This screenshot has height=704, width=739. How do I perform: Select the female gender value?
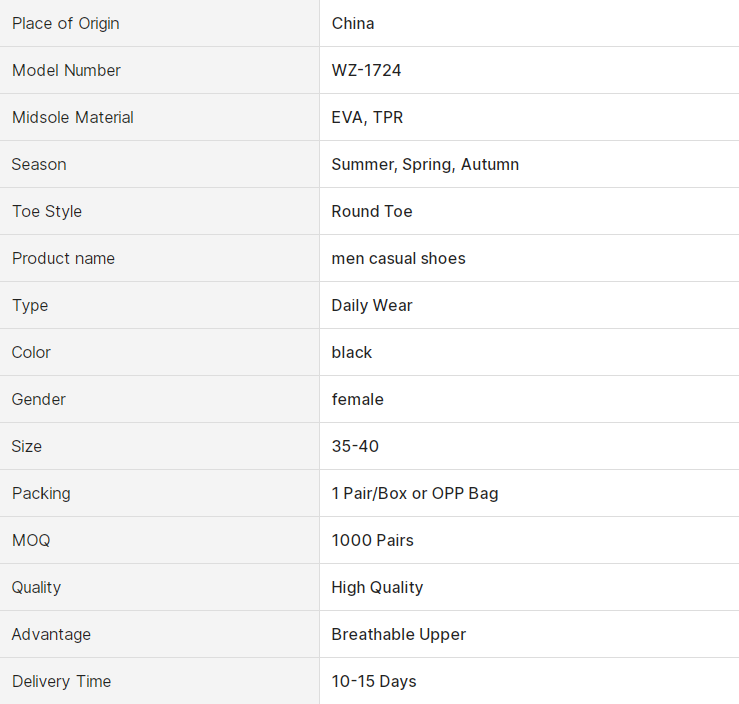coord(357,399)
